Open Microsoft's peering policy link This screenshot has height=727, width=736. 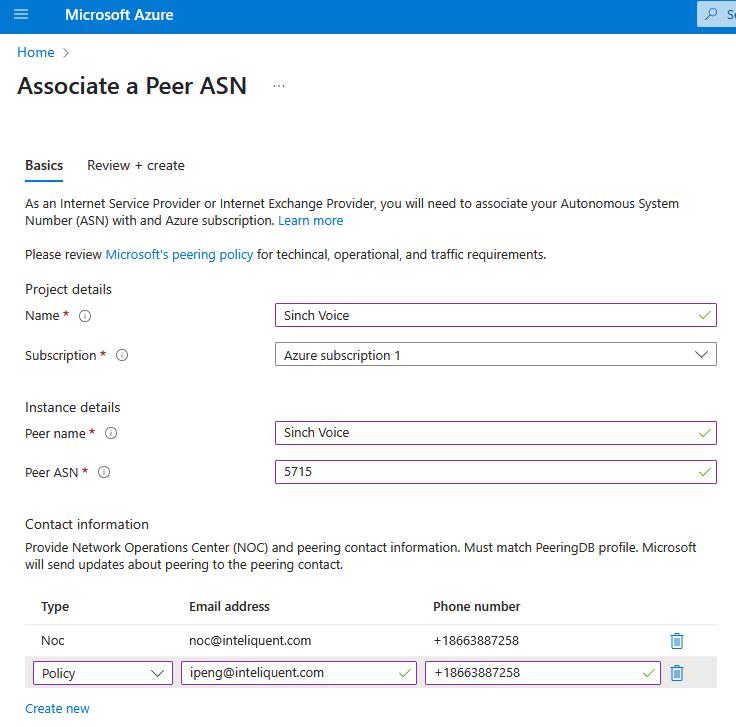tap(179, 254)
